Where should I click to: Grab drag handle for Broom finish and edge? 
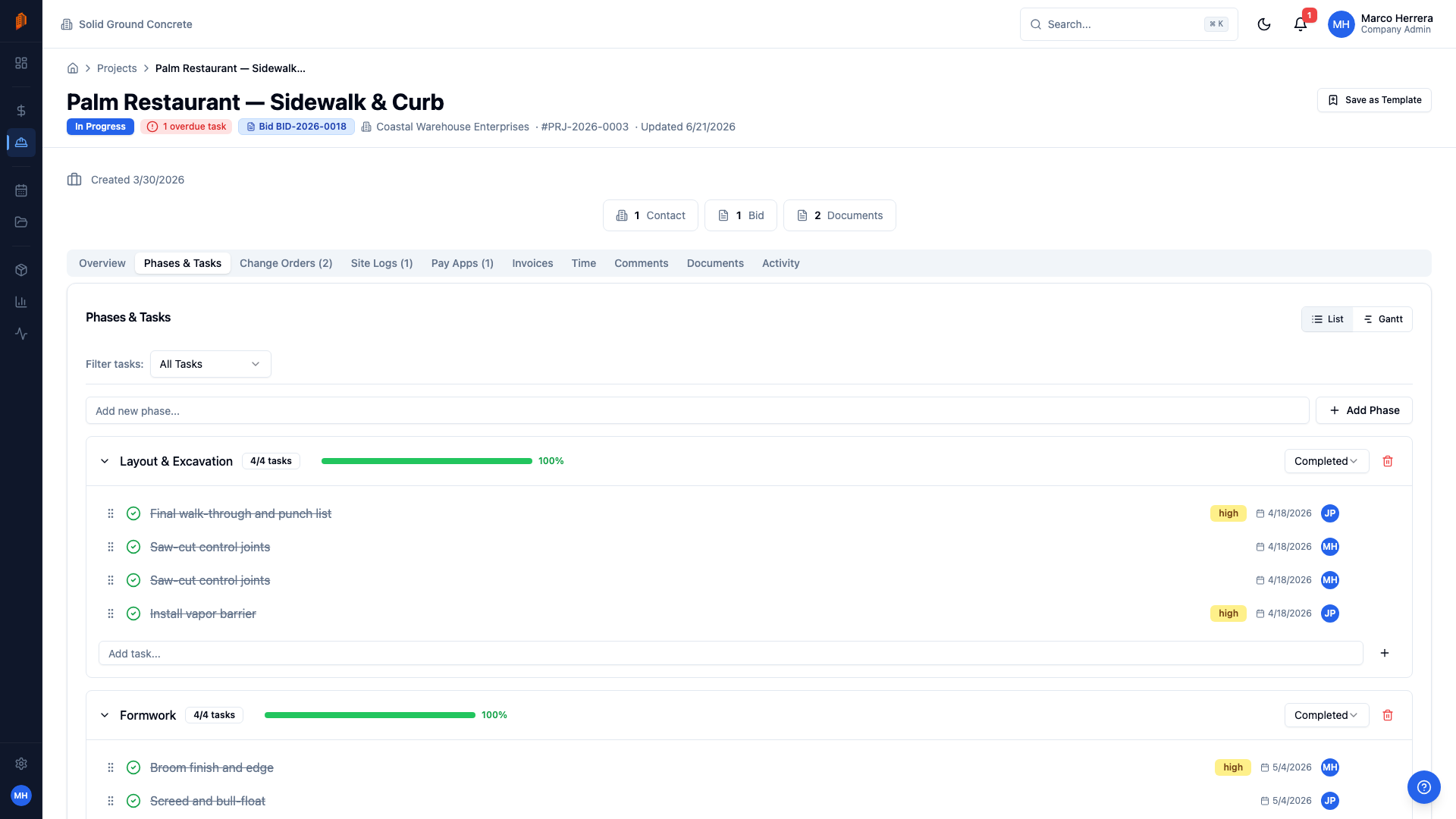pos(111,767)
